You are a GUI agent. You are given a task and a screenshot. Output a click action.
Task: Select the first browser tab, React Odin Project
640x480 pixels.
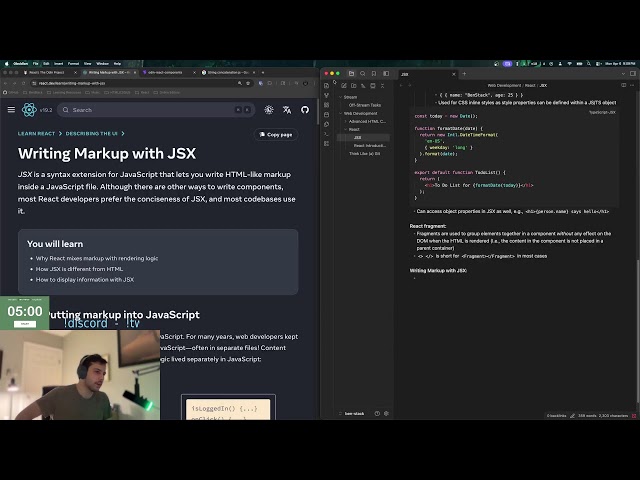pyautogui.click(x=50, y=72)
